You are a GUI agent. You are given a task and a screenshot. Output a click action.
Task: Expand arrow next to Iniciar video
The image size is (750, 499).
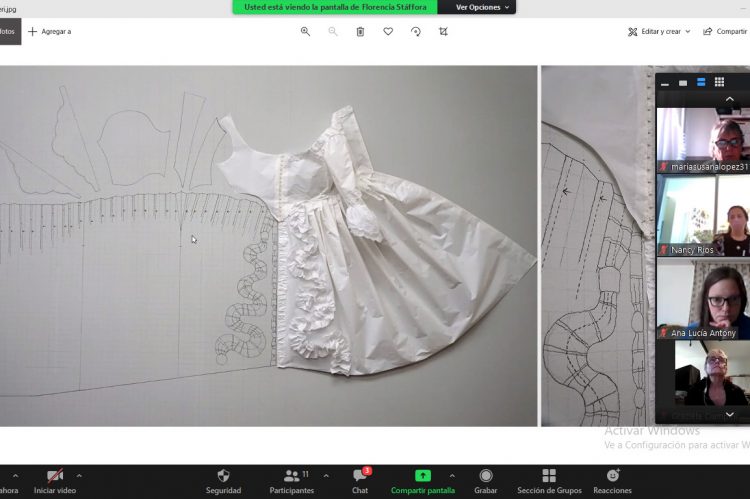[79, 475]
